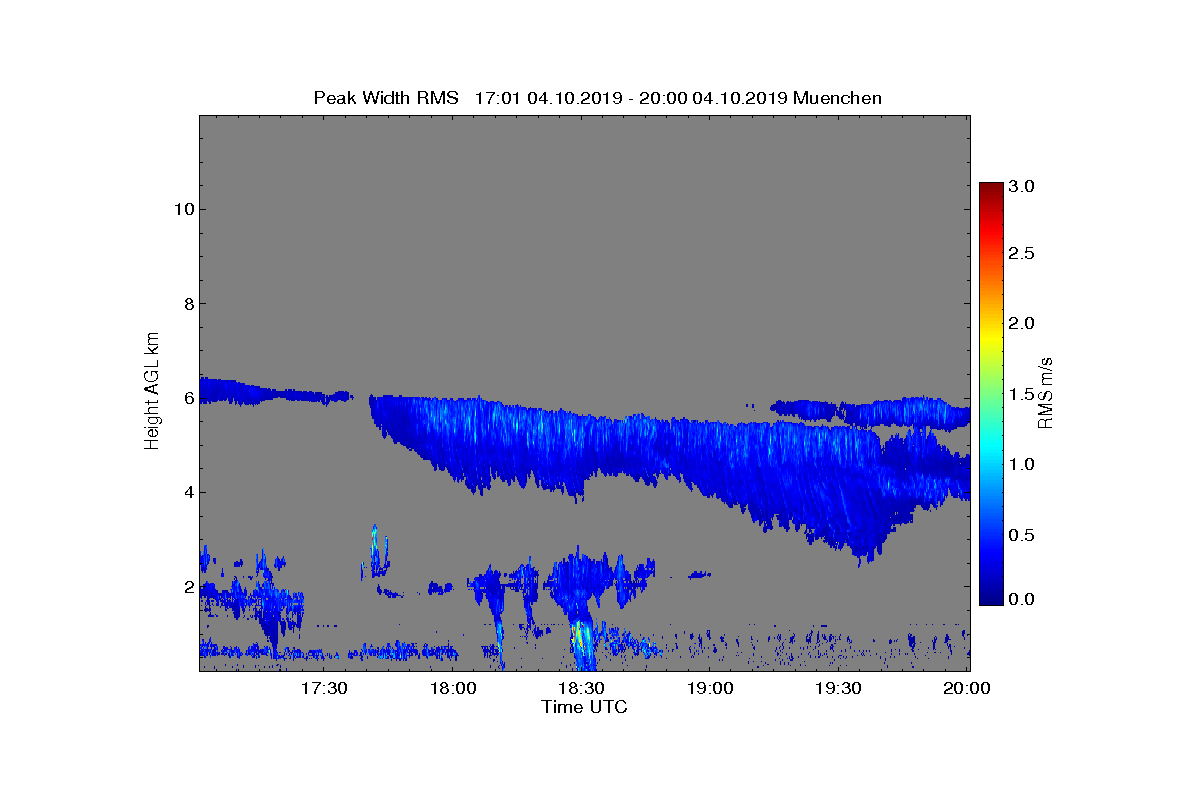
Task: Click the height tick label 10
Action: click(x=182, y=209)
